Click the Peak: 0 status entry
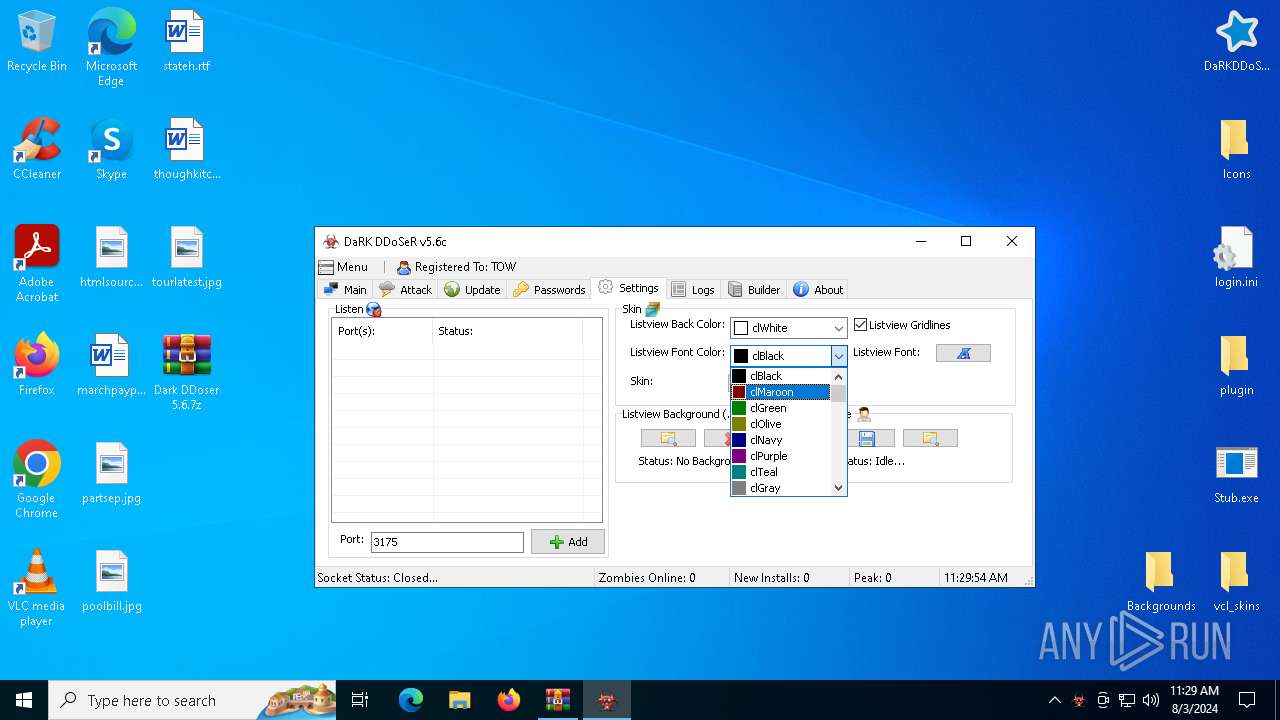Image resolution: width=1280 pixels, height=720 pixels. [x=873, y=578]
